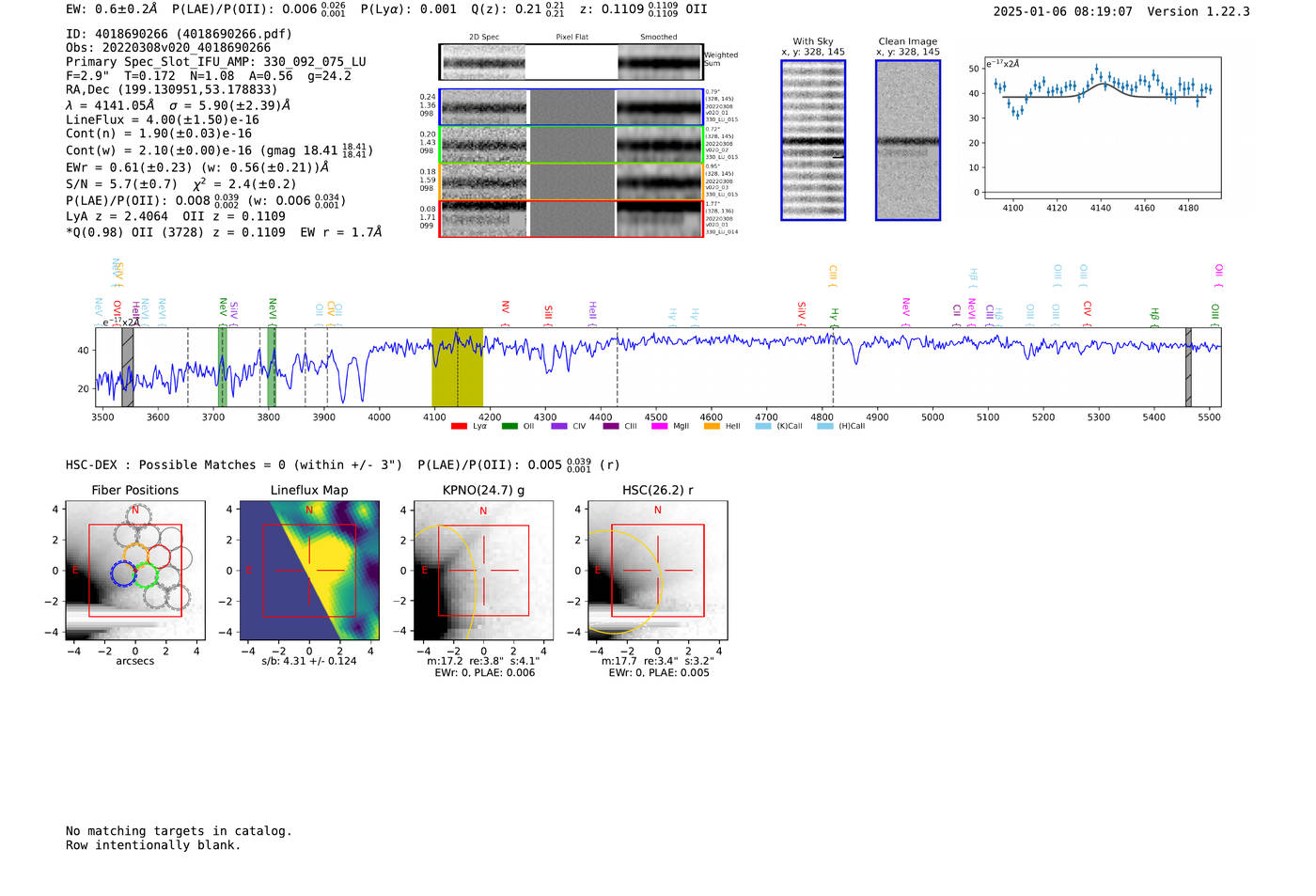Open the With Sky cutout image
Viewport: 1316px width, 896px height.
click(x=813, y=140)
